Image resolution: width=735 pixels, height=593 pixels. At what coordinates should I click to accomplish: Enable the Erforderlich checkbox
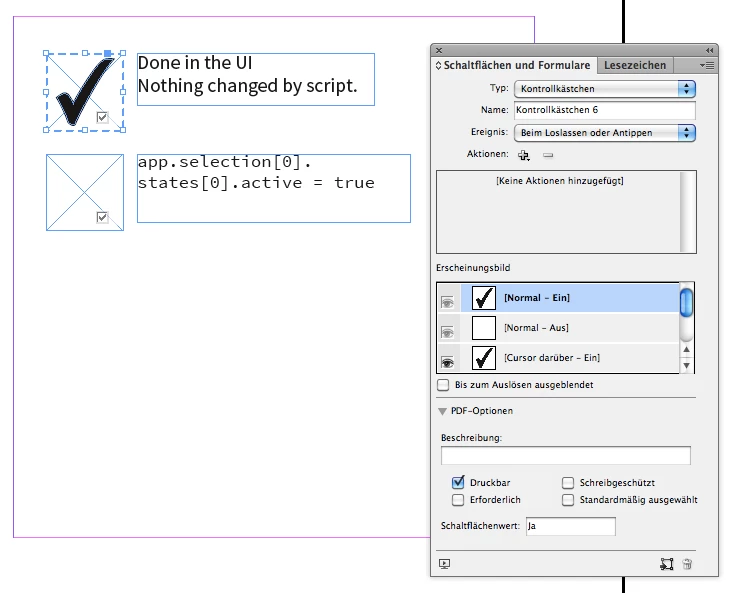coord(458,500)
